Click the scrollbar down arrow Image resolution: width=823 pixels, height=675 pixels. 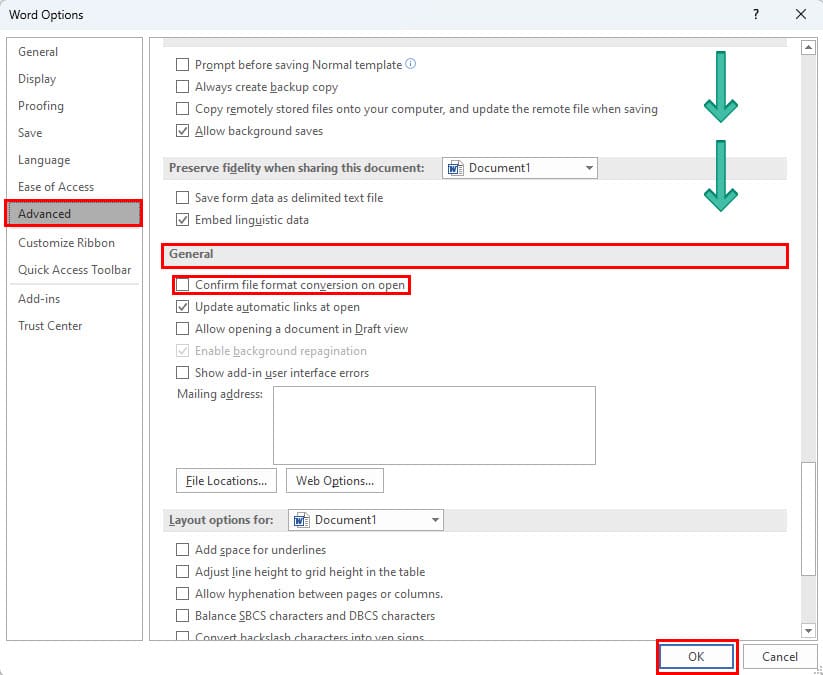(808, 630)
